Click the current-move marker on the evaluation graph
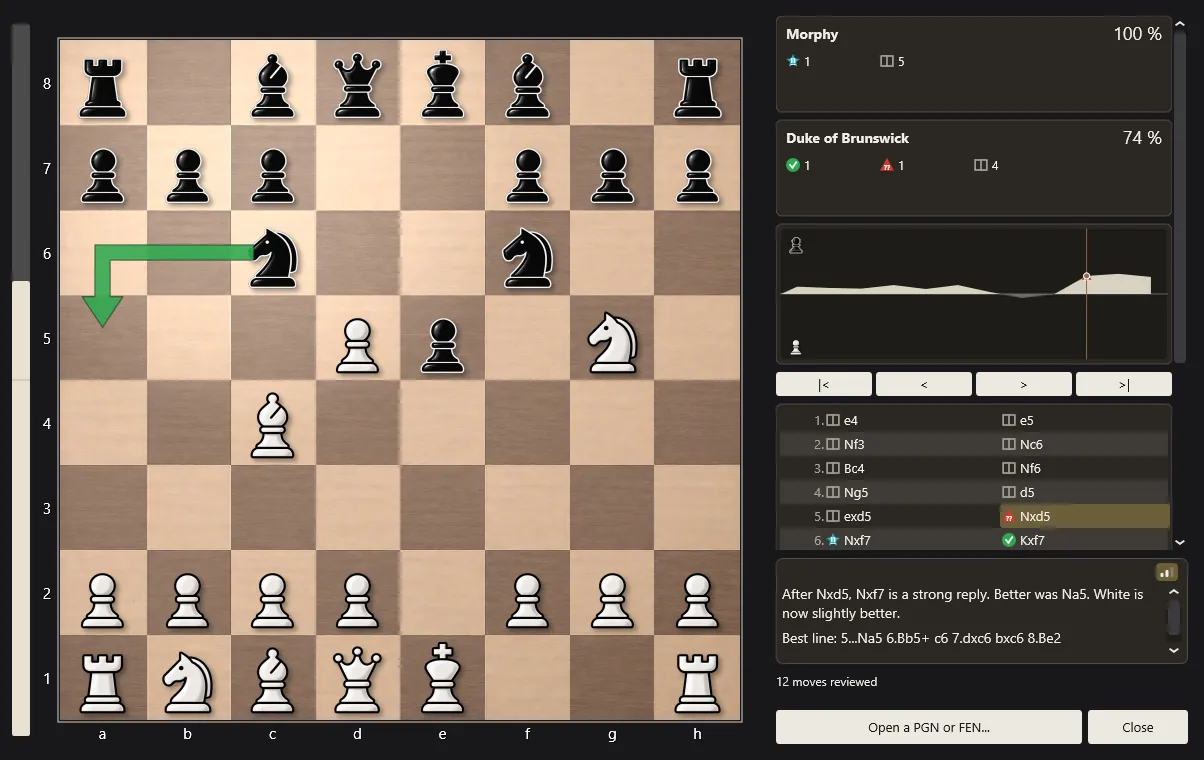The height and width of the screenshot is (760, 1204). (x=1086, y=276)
